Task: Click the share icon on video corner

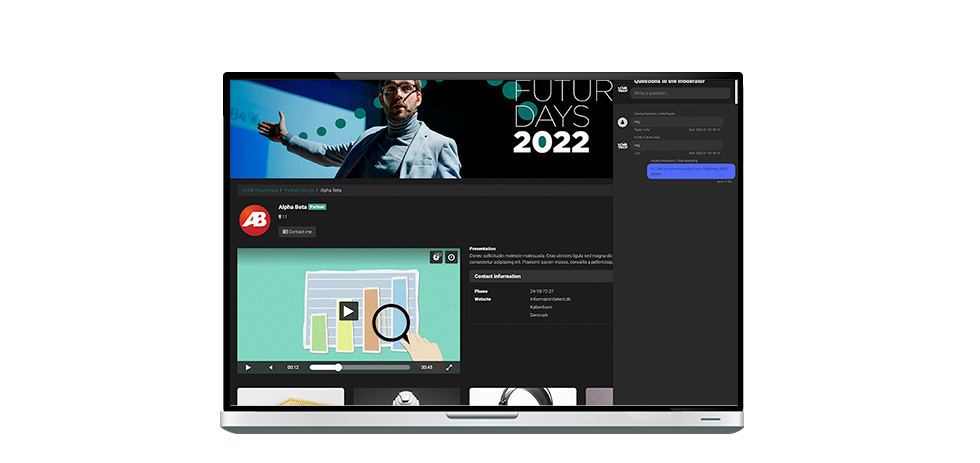Action: tap(436, 257)
